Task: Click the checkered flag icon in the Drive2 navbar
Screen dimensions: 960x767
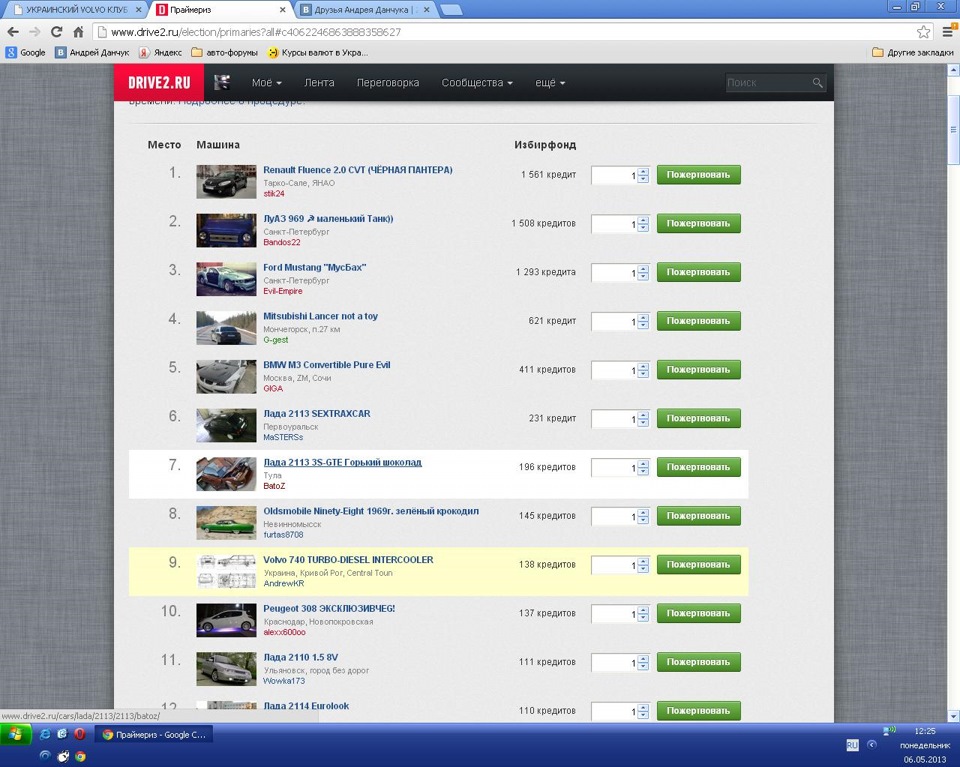Action: pyautogui.click(x=222, y=83)
